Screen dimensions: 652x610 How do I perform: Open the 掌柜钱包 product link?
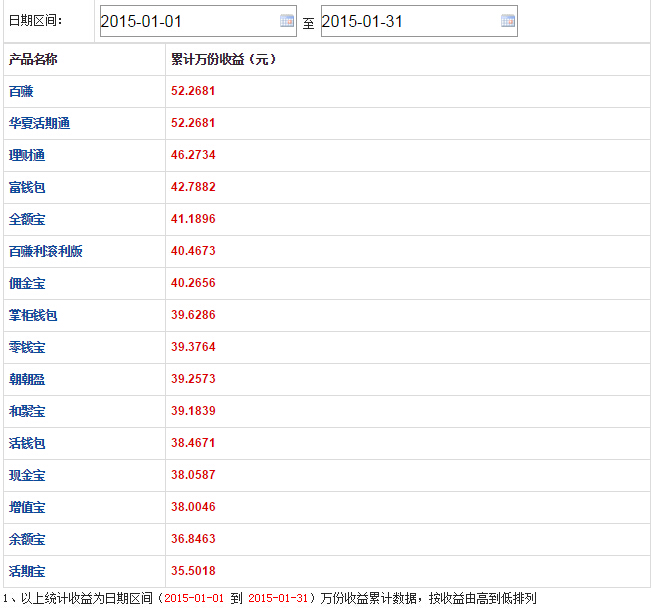(33, 315)
